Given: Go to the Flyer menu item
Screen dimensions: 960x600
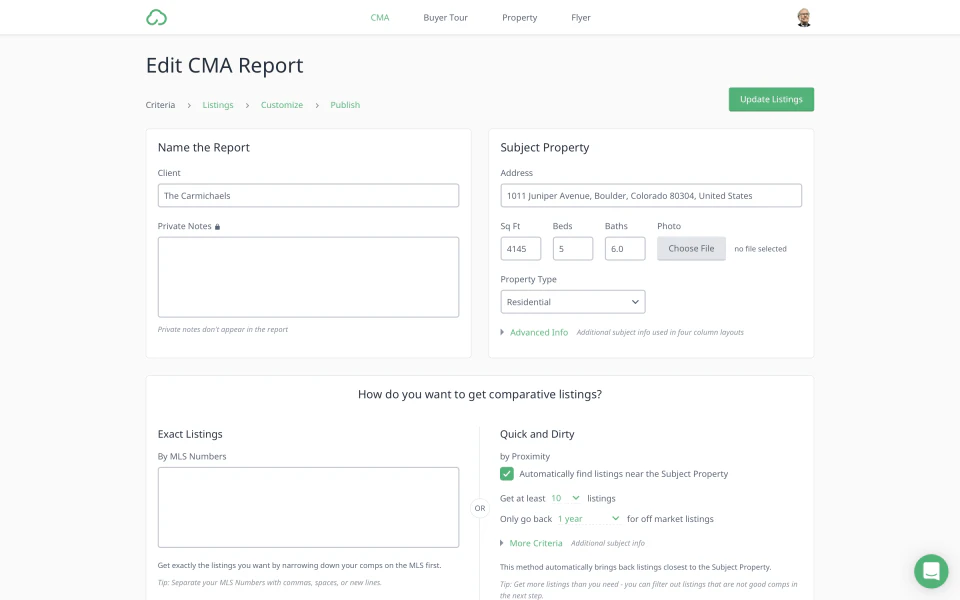Looking at the screenshot, I should [x=580, y=18].
